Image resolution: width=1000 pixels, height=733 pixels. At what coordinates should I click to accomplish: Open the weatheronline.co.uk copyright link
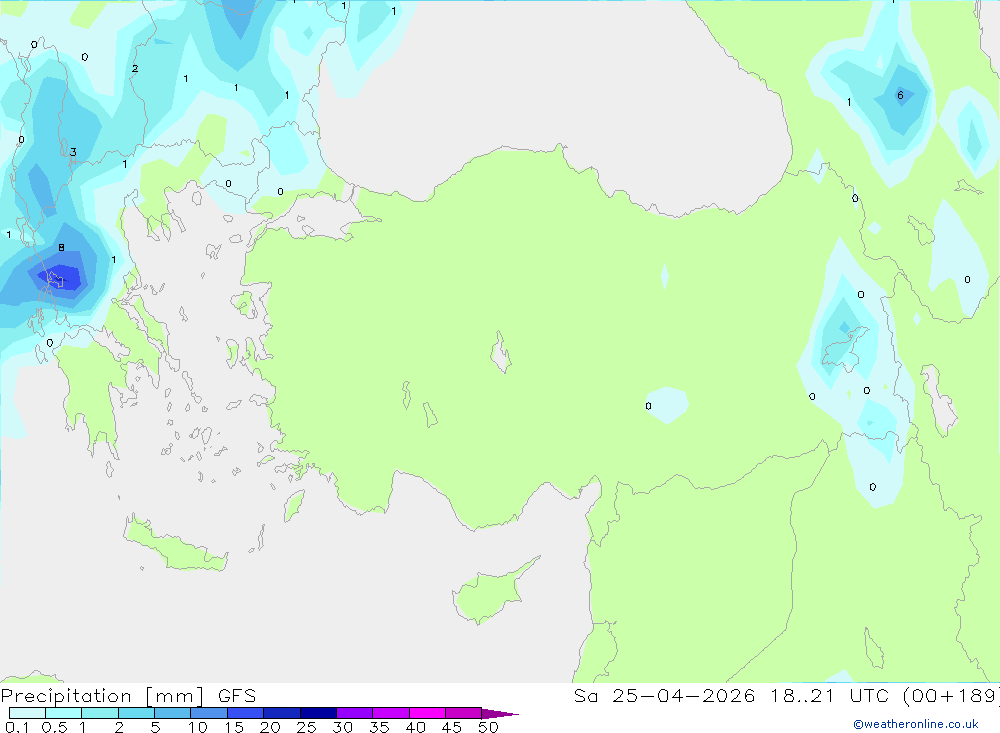pyautogui.click(x=915, y=724)
